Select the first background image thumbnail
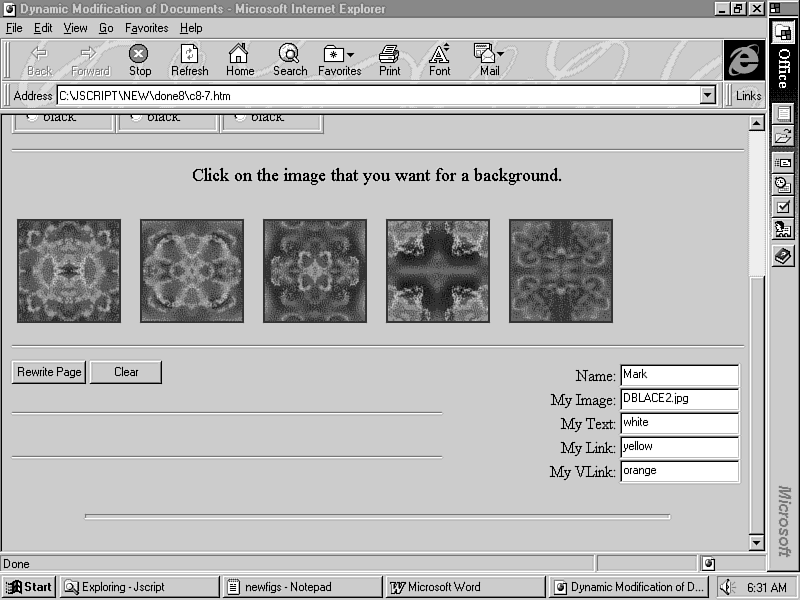Image resolution: width=800 pixels, height=600 pixels. 69,271
